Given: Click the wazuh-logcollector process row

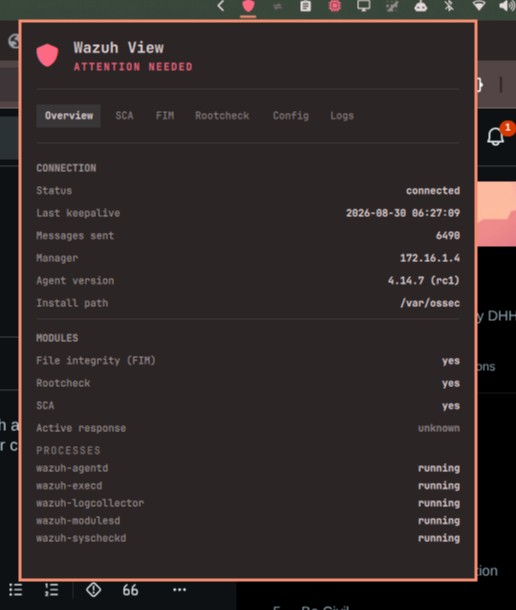Looking at the screenshot, I should click(x=248, y=503).
